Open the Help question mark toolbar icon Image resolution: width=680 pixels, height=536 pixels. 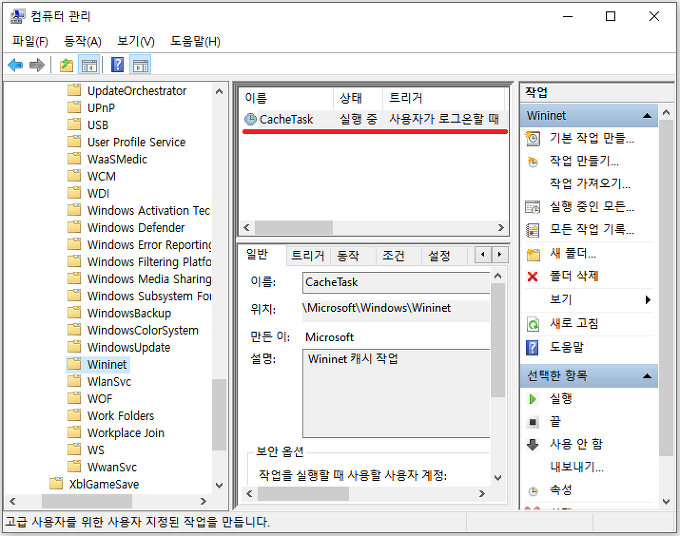[x=118, y=65]
